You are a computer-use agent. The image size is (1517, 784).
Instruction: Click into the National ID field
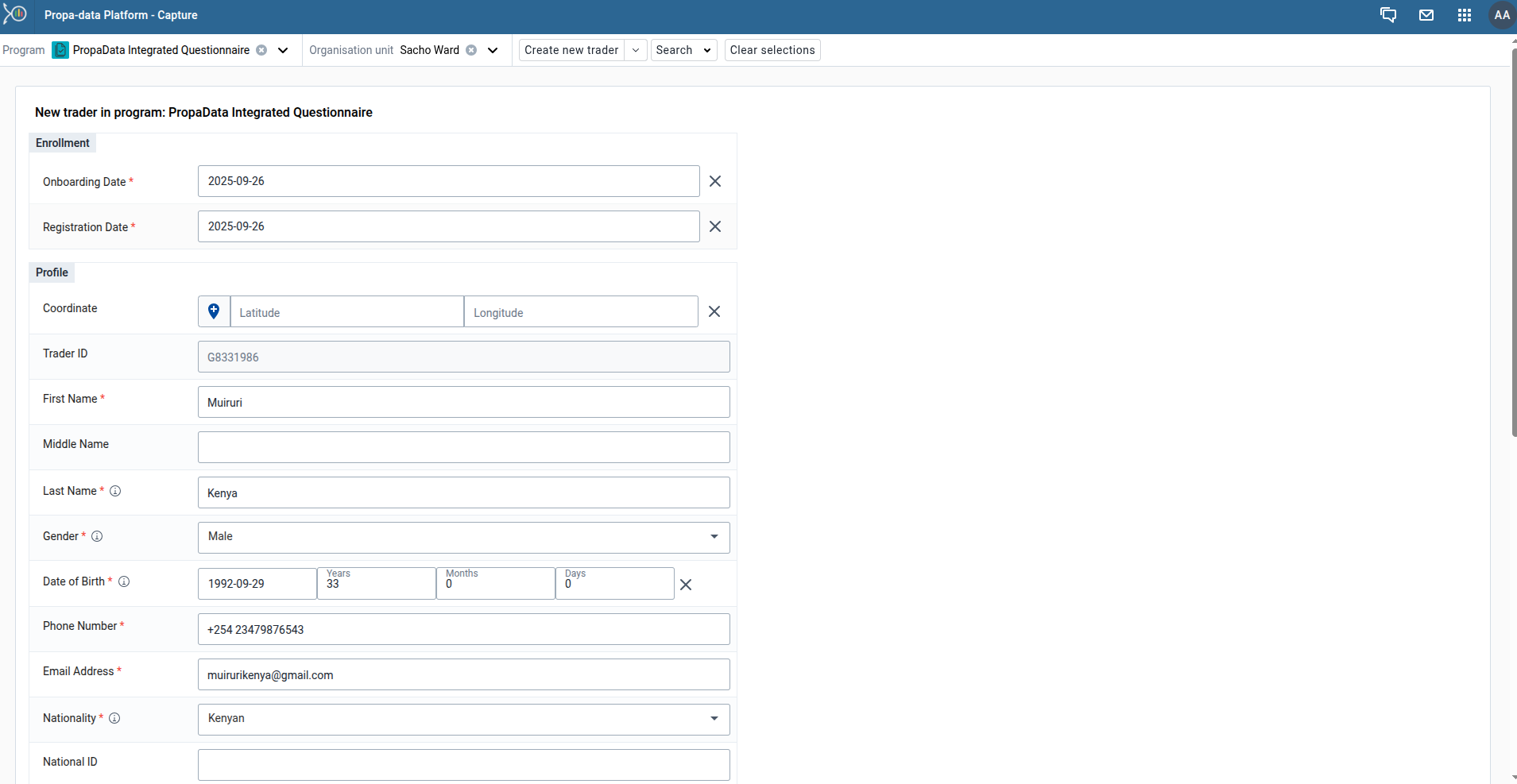[x=463, y=765]
